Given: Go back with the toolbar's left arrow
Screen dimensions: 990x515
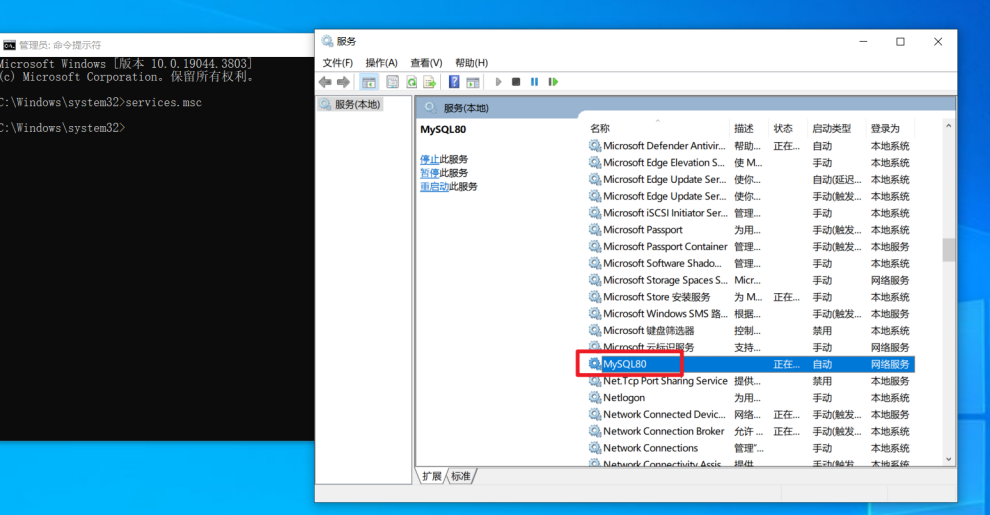Looking at the screenshot, I should (x=325, y=82).
